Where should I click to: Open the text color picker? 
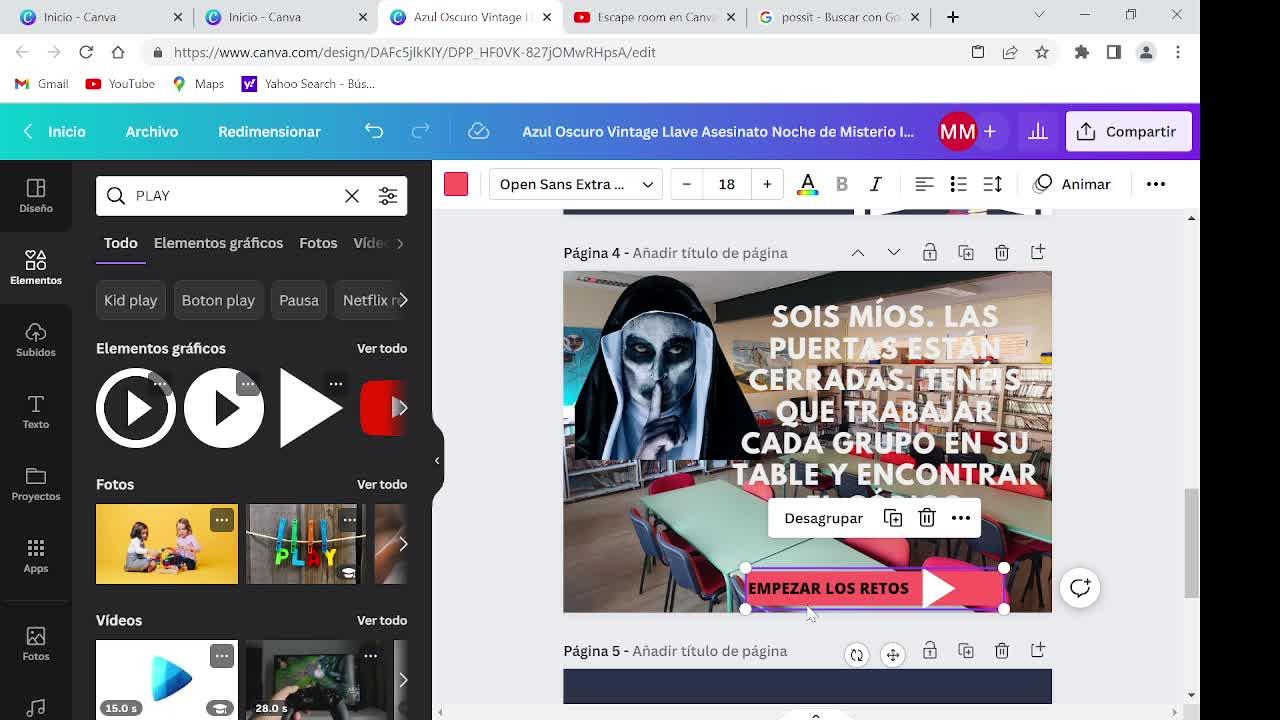(807, 184)
